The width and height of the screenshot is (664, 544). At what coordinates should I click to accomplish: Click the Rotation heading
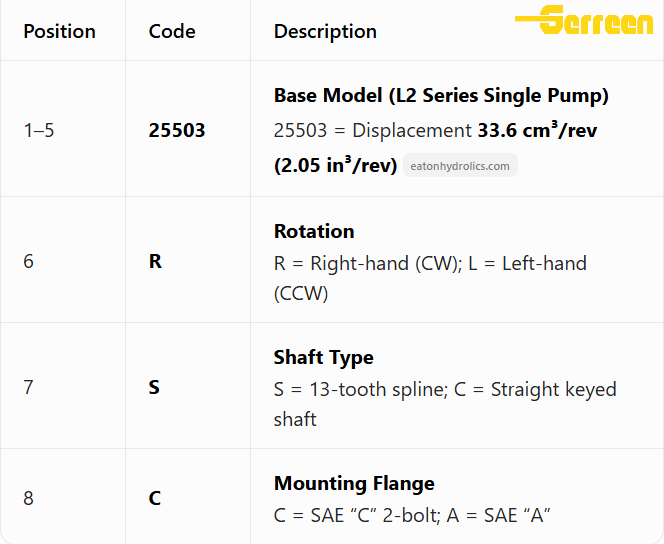pyautogui.click(x=314, y=231)
